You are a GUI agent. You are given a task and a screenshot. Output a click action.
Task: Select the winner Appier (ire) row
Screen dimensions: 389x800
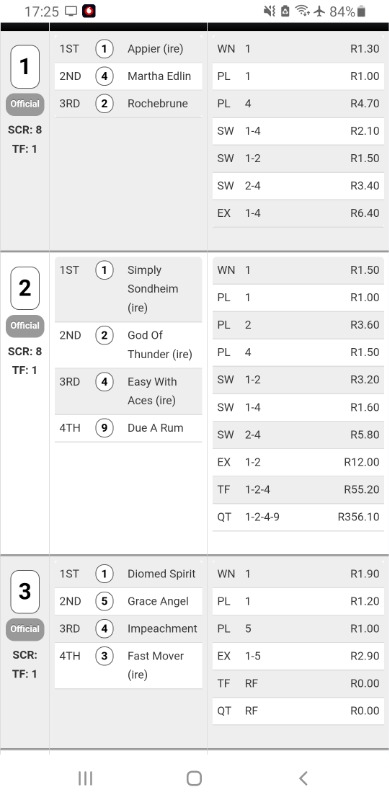(x=128, y=49)
